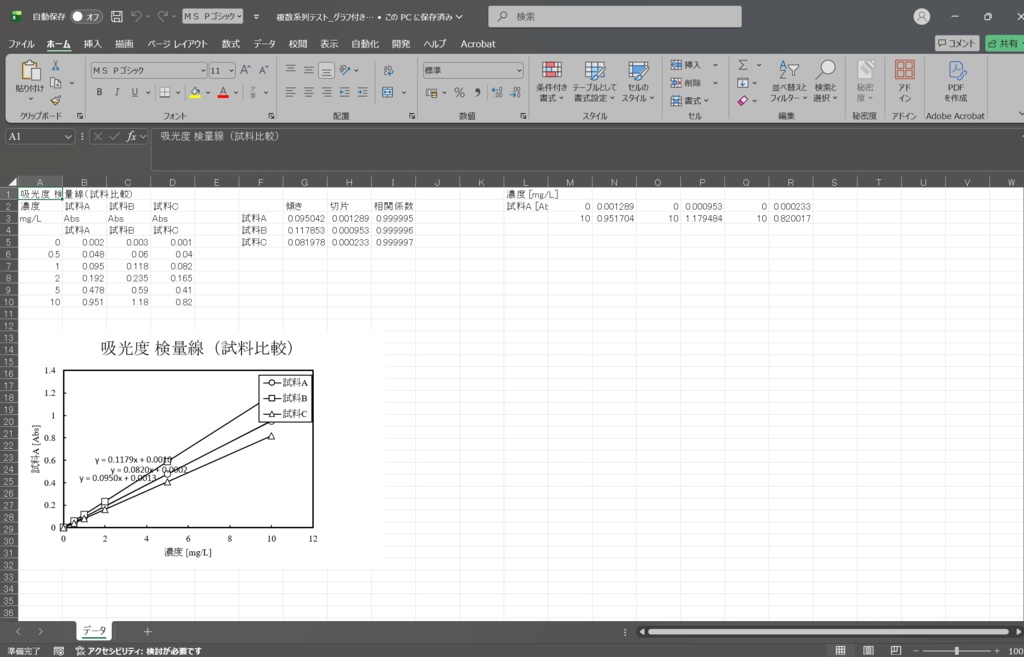Click the PDFを作成 Acrobat button
The height and width of the screenshot is (657, 1024).
955,82
